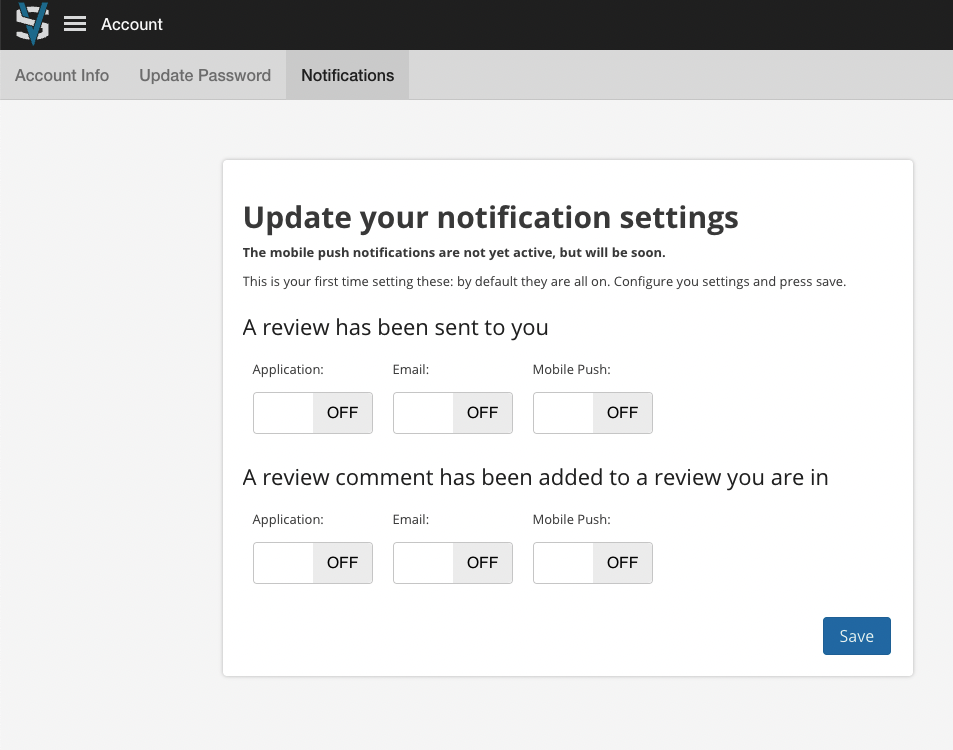Save the notification settings
This screenshot has width=953, height=750.
856,636
